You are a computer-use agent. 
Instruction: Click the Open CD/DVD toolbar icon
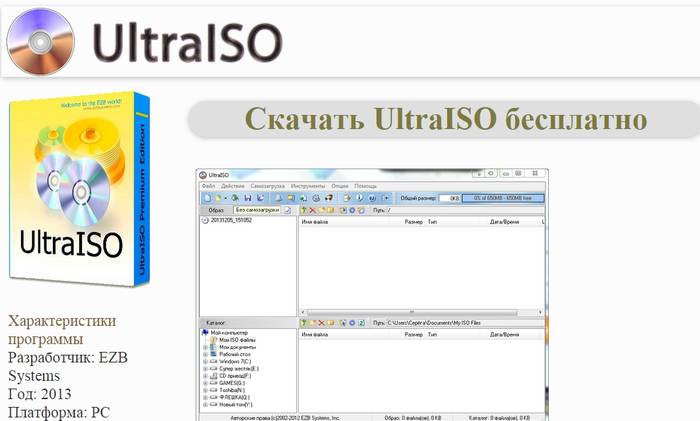[235, 198]
